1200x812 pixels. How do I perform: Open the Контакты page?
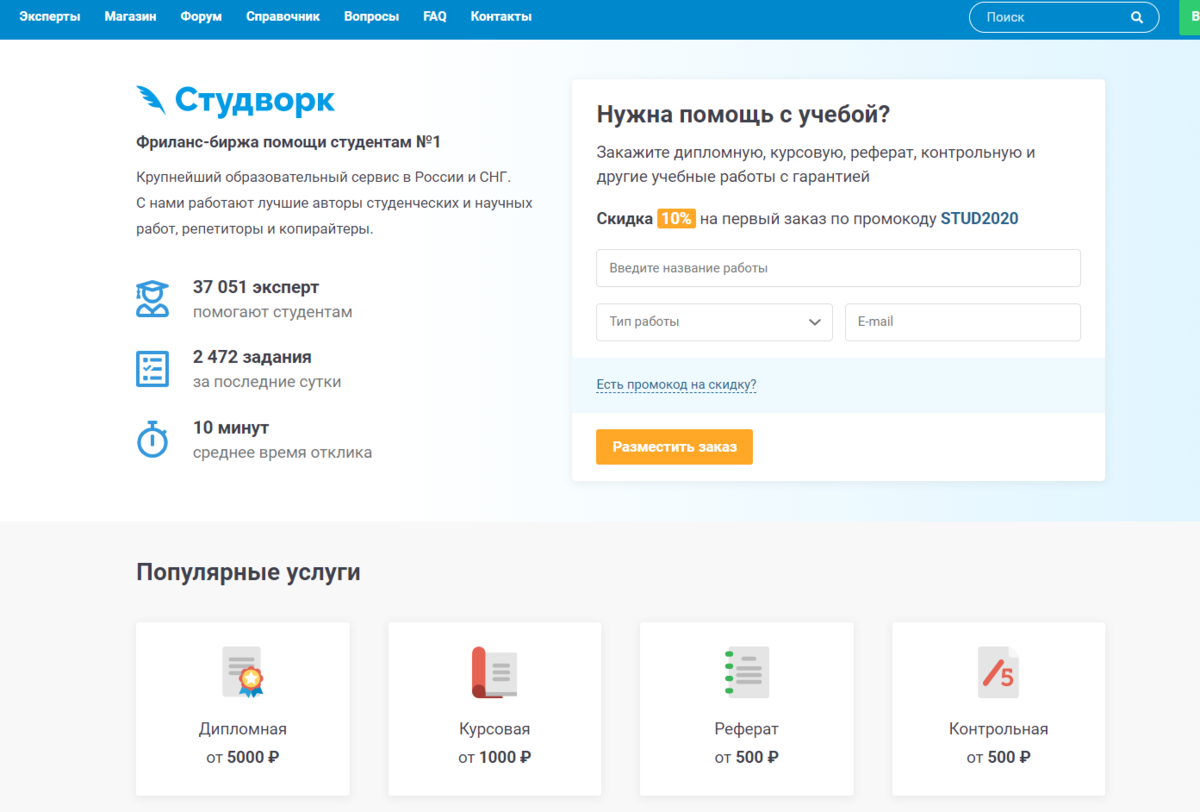tap(501, 17)
